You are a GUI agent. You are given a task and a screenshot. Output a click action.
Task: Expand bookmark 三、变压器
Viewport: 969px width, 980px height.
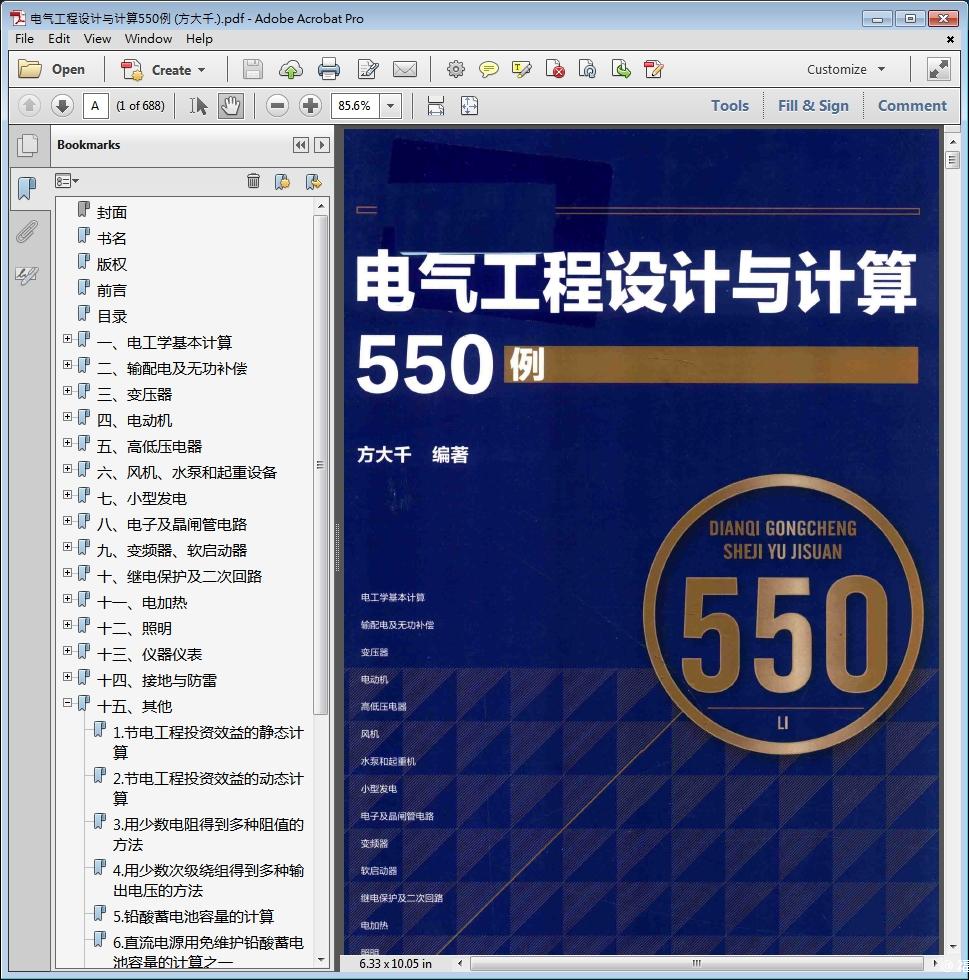pos(68,391)
